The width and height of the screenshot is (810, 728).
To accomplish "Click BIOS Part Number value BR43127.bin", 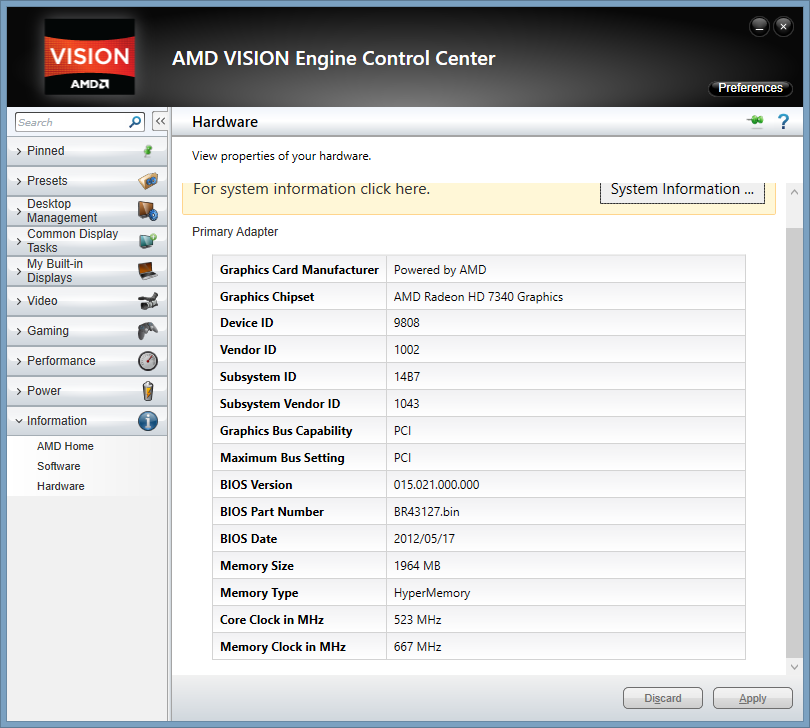I will [x=427, y=512].
